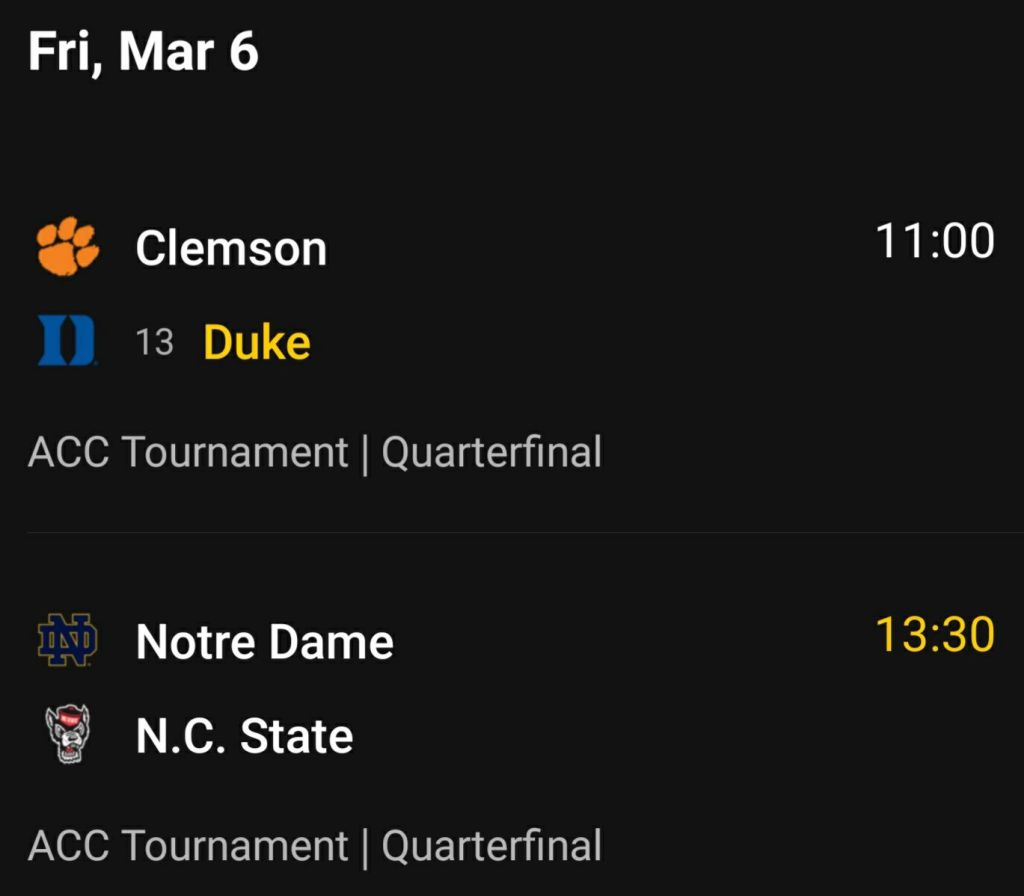The image size is (1024, 896).
Task: Click the pipe separator below Duke
Action: coord(365,453)
